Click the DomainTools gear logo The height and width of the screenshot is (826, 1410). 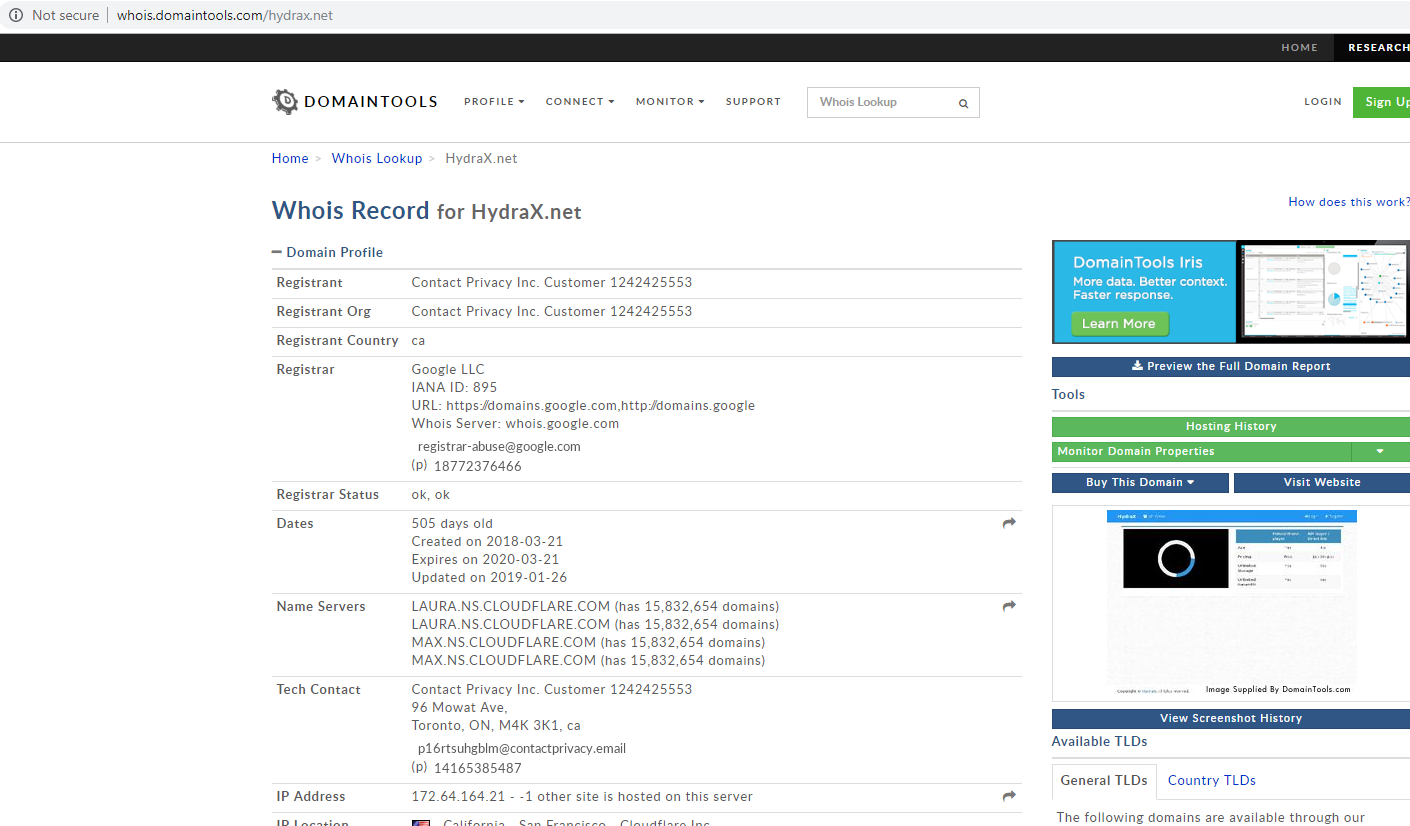tap(285, 101)
